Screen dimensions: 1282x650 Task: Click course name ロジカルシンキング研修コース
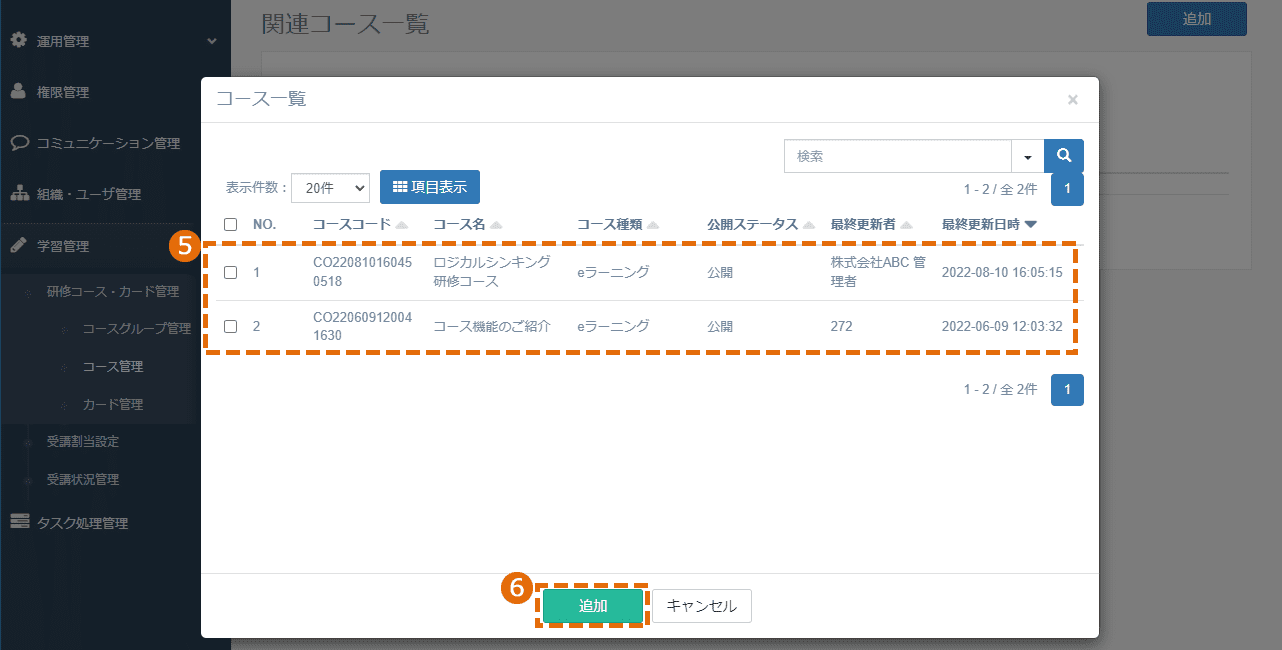click(492, 272)
